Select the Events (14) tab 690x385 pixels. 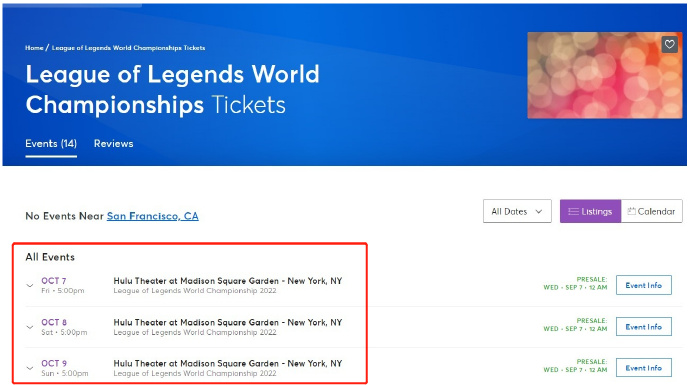click(x=51, y=143)
